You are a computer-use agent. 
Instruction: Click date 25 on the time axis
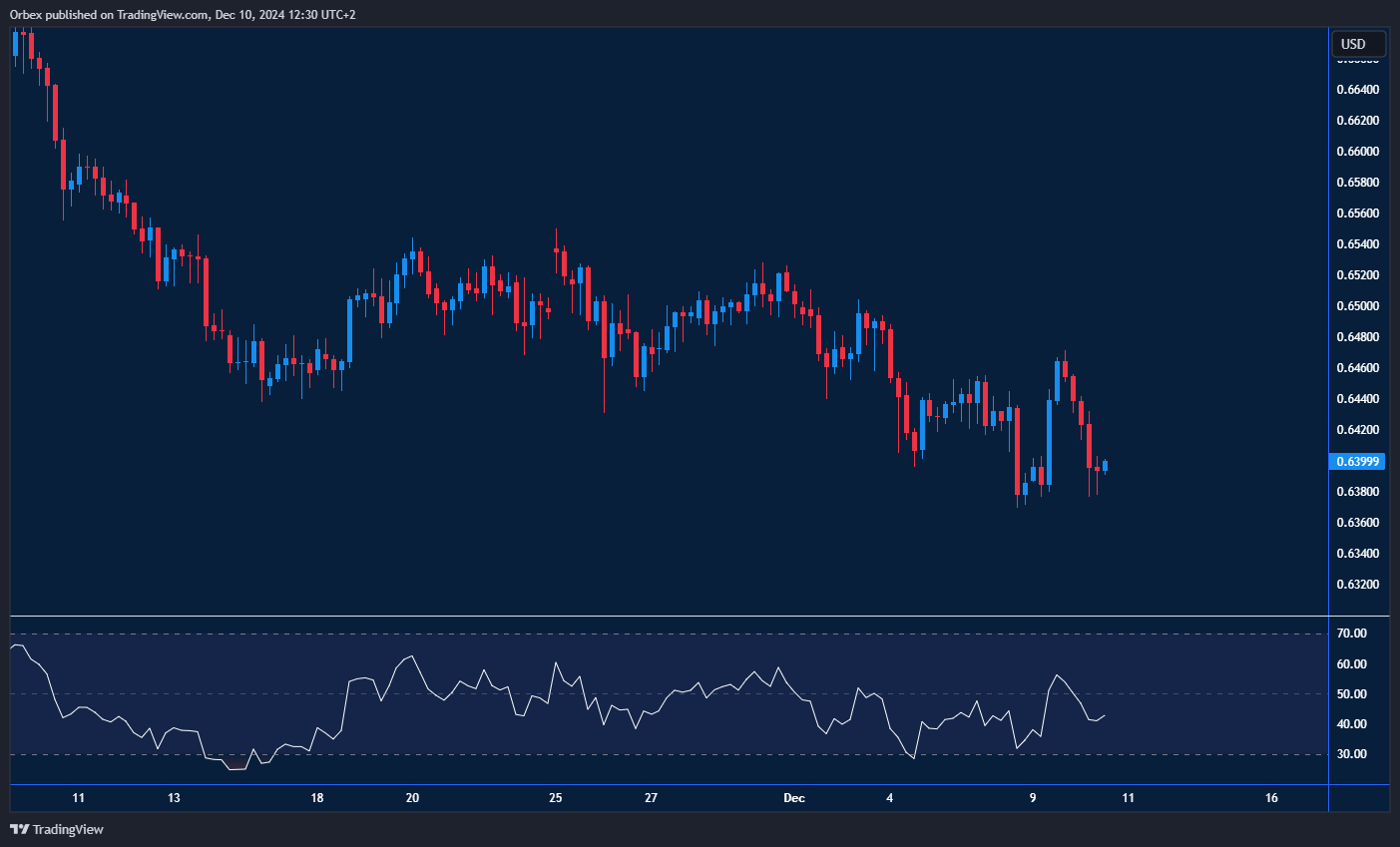point(556,798)
